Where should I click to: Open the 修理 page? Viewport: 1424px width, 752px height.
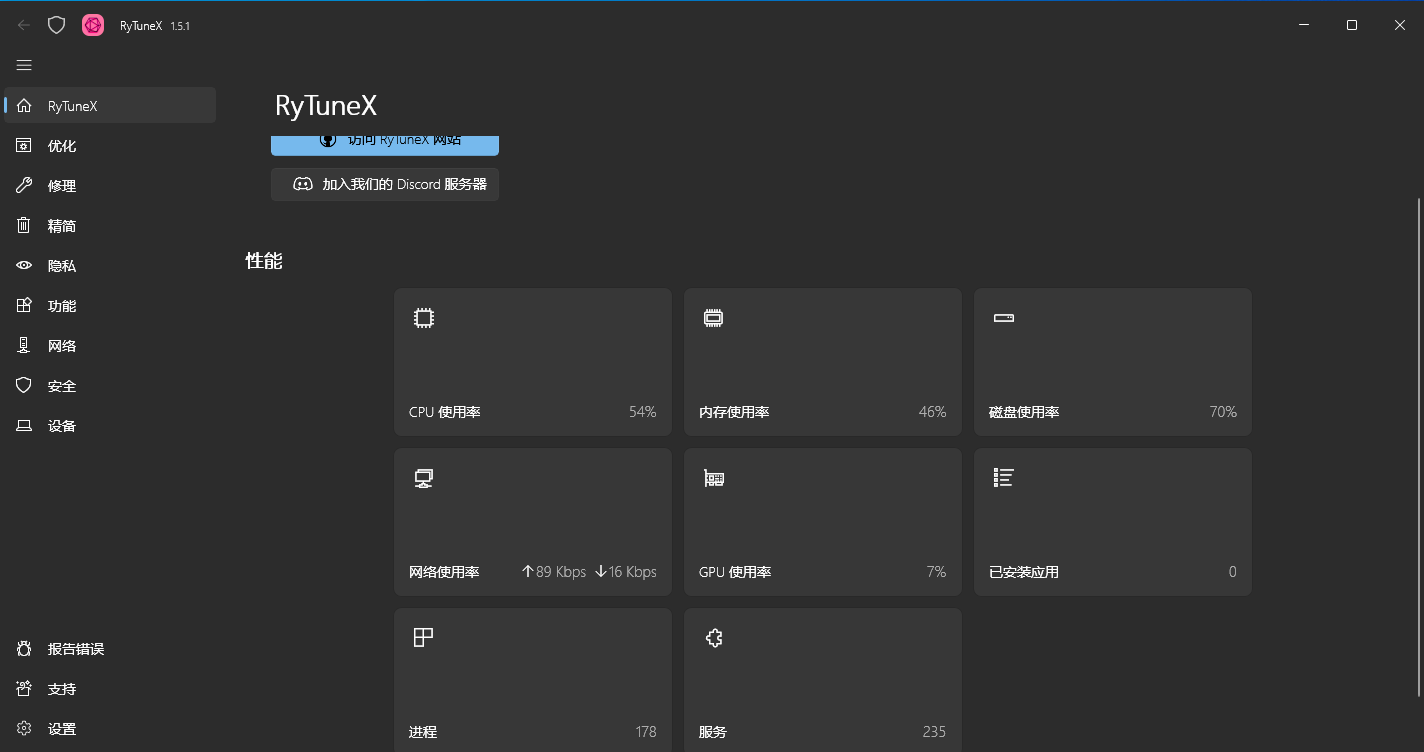pos(110,186)
